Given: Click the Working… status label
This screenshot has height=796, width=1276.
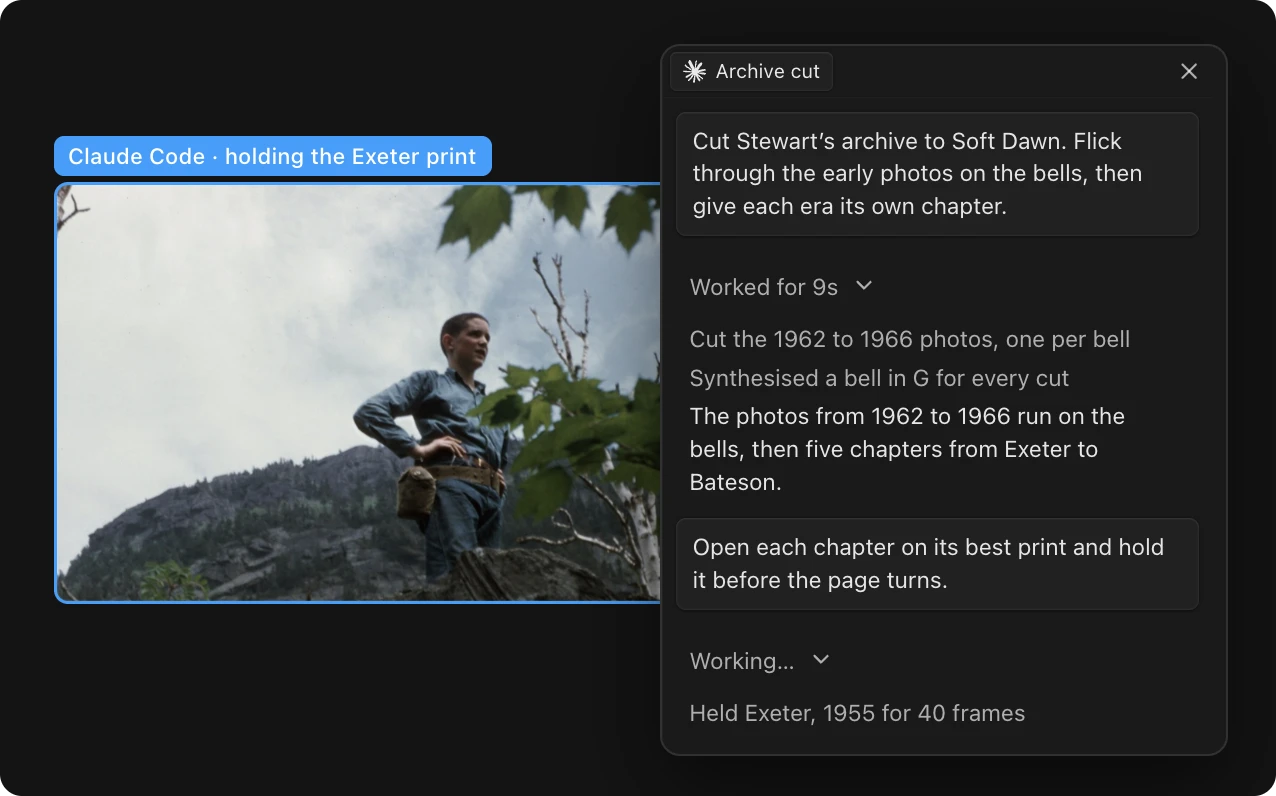Looking at the screenshot, I should pos(742,661).
